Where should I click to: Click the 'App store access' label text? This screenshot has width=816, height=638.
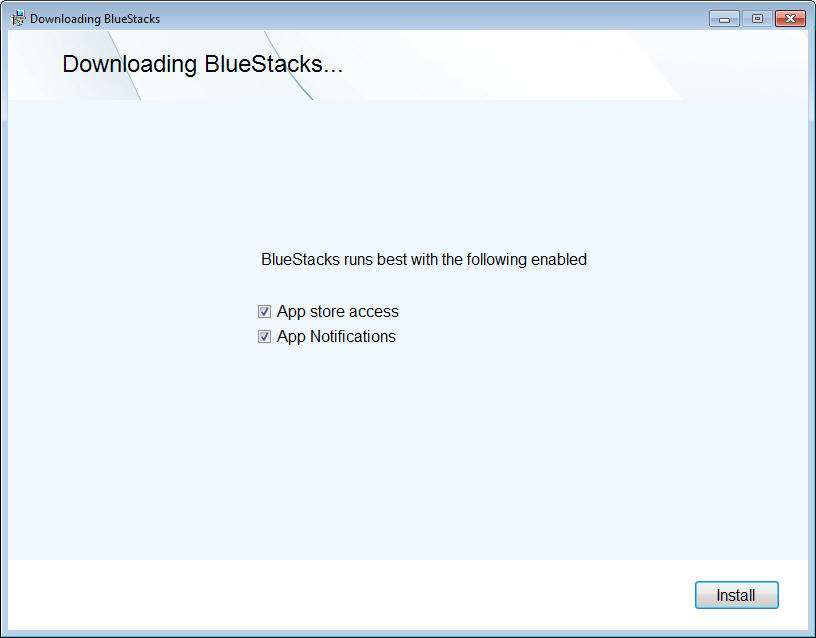tap(338, 311)
